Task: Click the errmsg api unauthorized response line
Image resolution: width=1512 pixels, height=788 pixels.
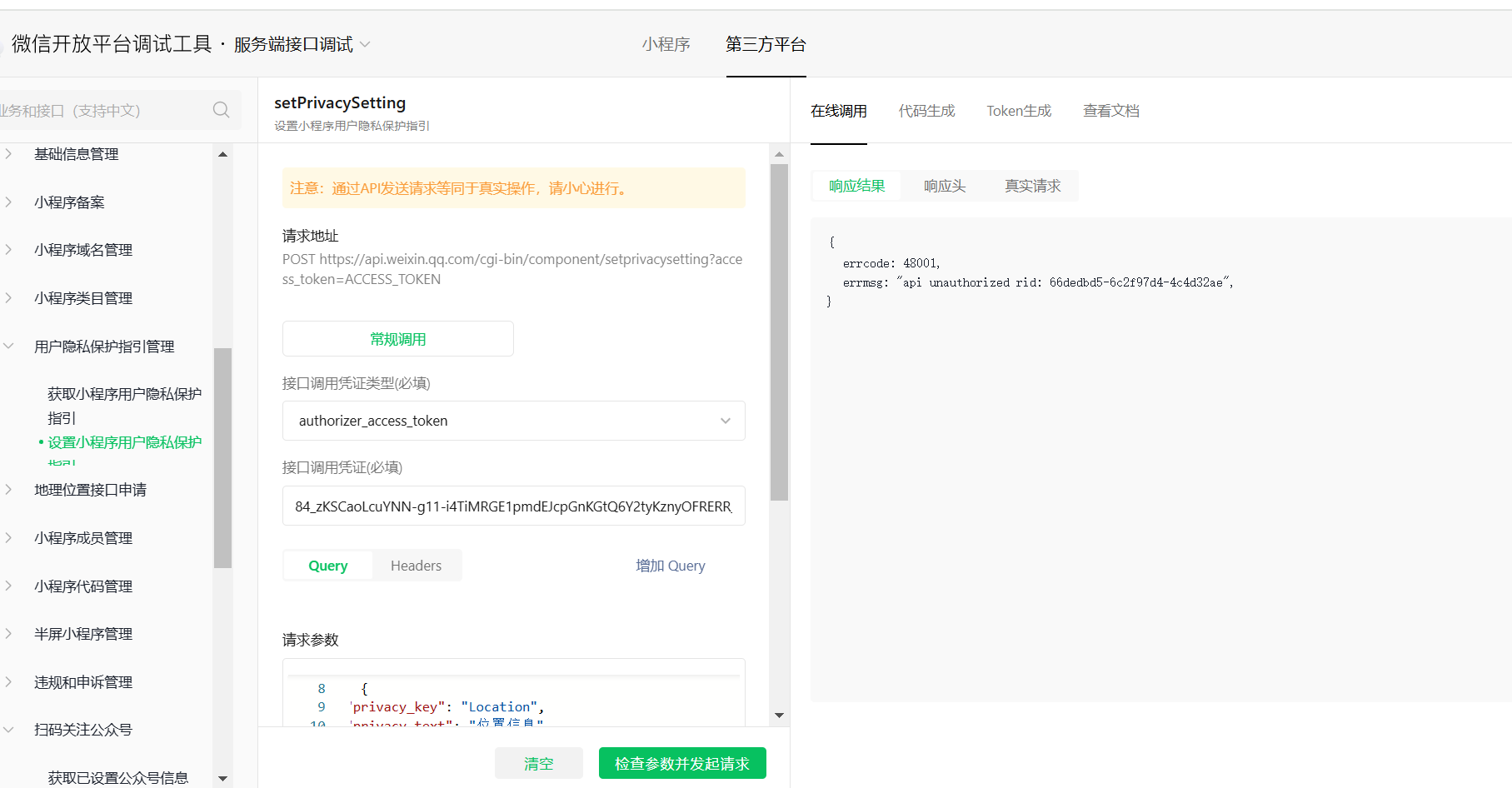Action: [x=1038, y=282]
